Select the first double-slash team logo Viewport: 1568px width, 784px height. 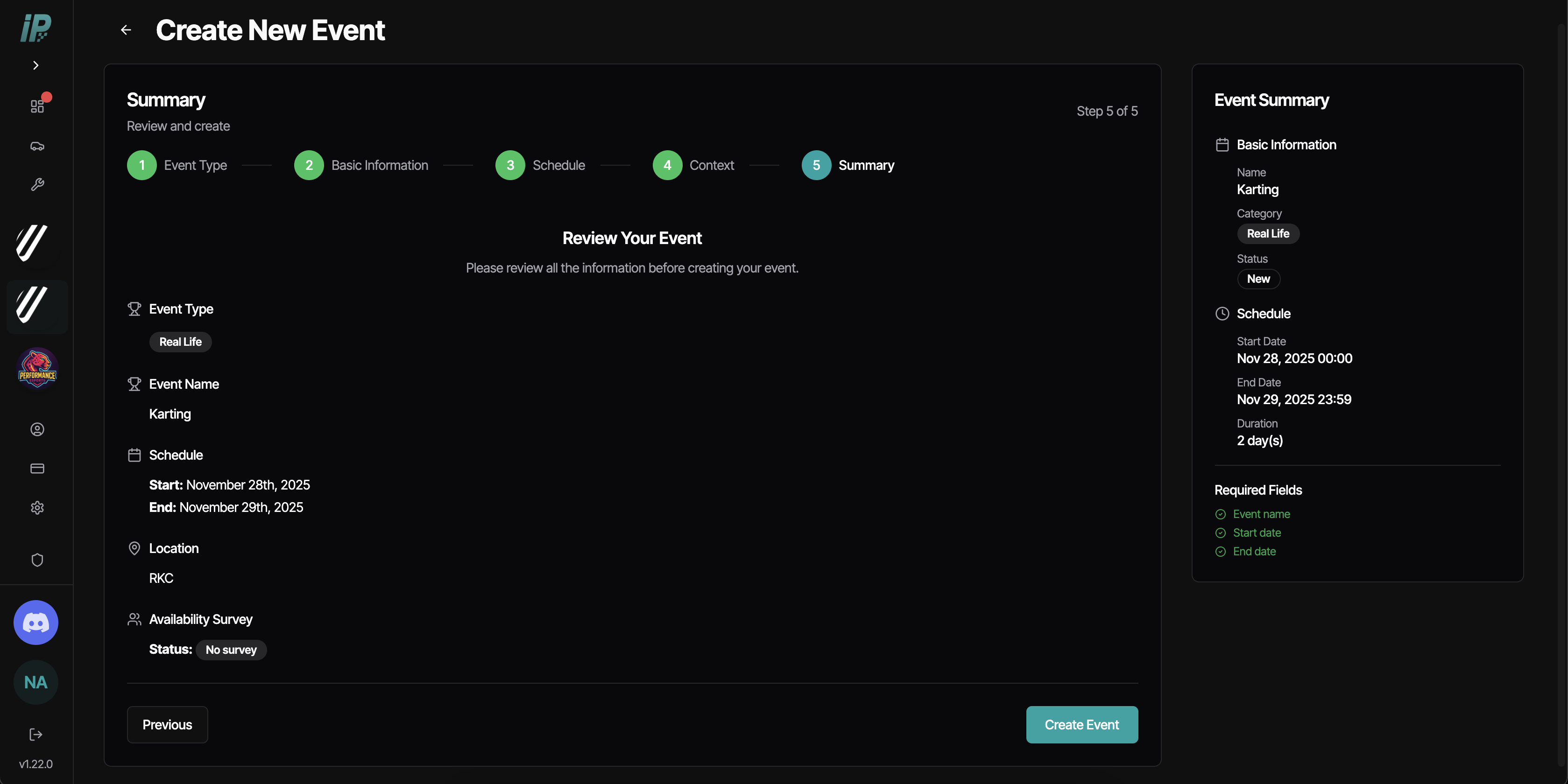[x=32, y=243]
